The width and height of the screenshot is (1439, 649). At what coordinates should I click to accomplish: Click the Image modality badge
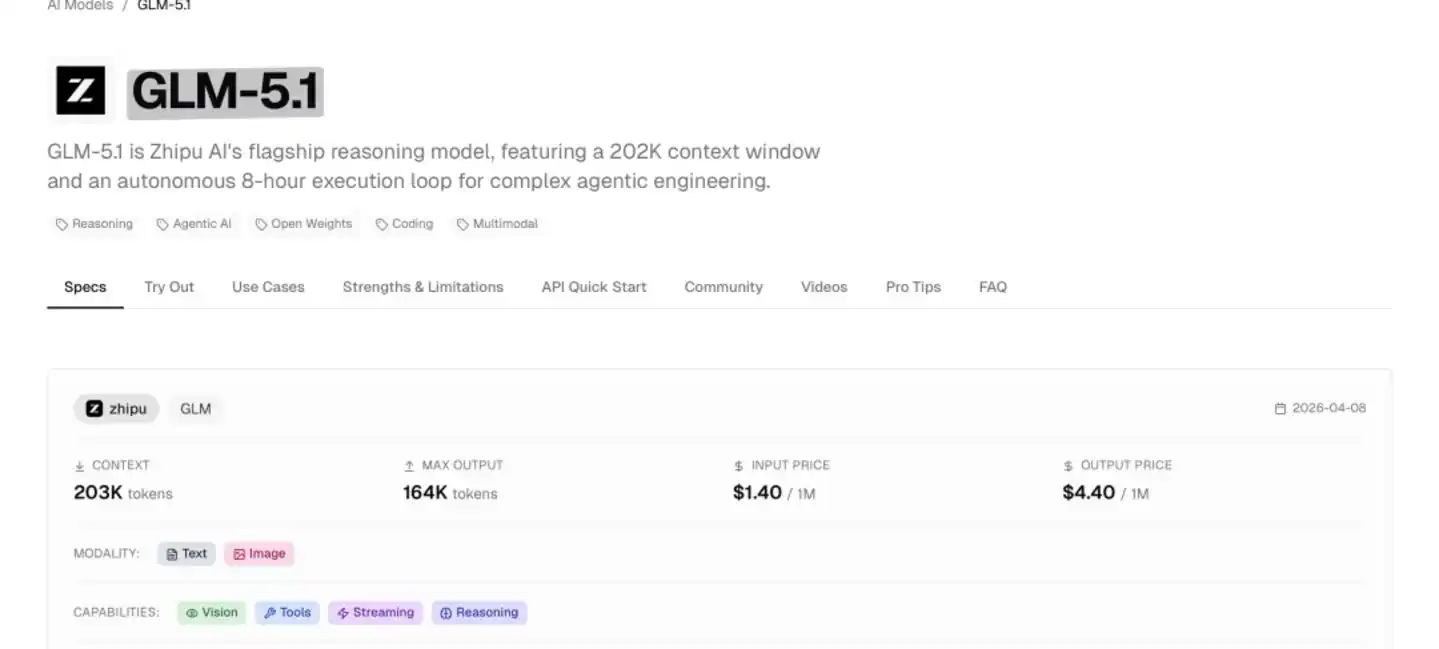coord(259,554)
